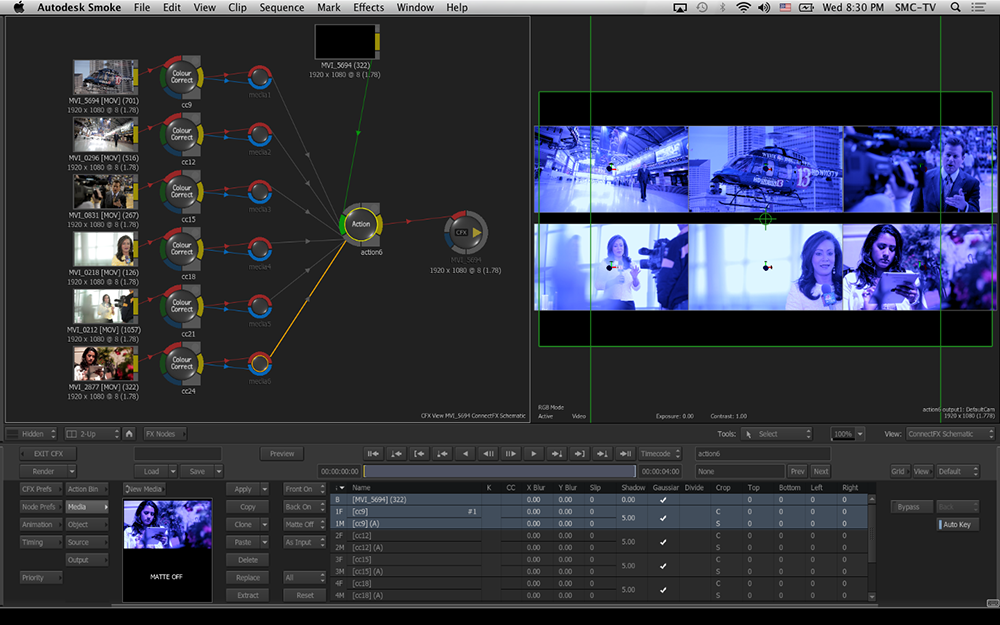Click the Colour Correct node cc24
This screenshot has width=1000, height=625.
pyautogui.click(x=182, y=363)
